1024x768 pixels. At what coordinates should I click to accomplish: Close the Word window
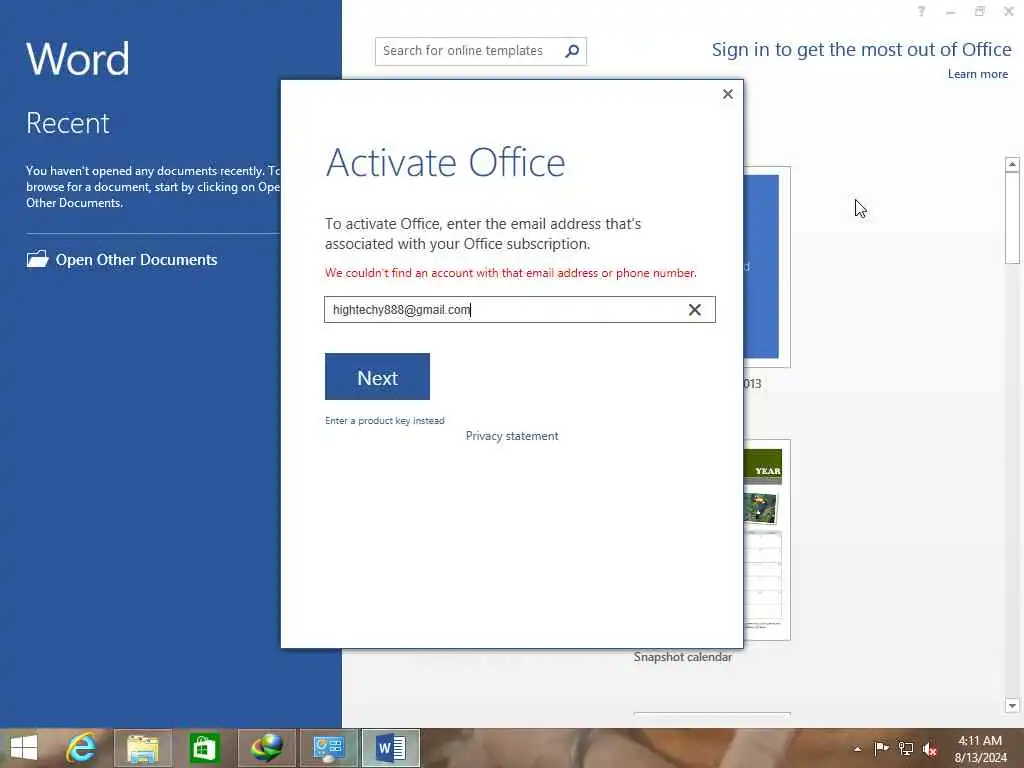tap(1008, 11)
